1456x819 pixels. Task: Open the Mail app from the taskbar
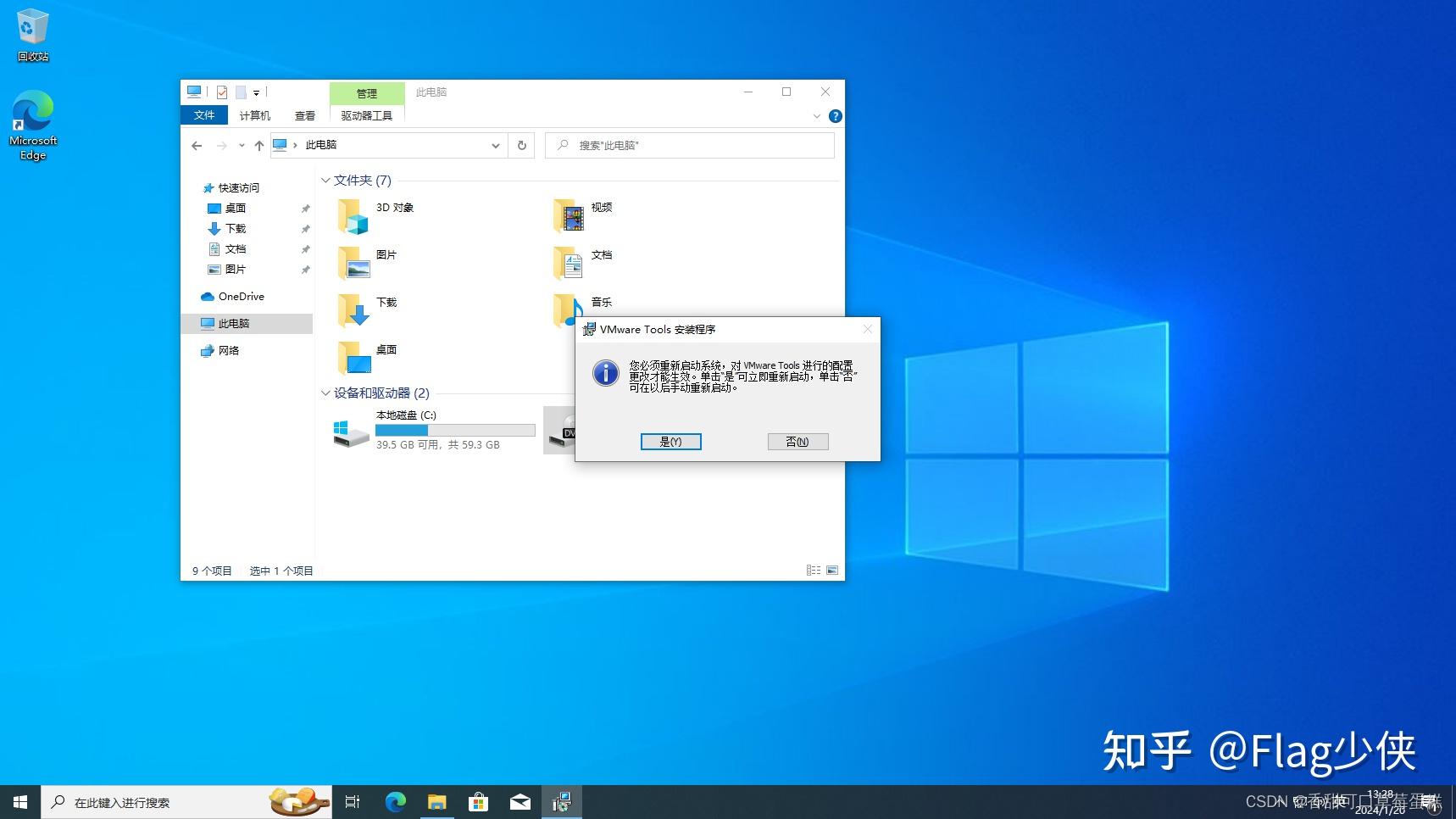pyautogui.click(x=520, y=801)
